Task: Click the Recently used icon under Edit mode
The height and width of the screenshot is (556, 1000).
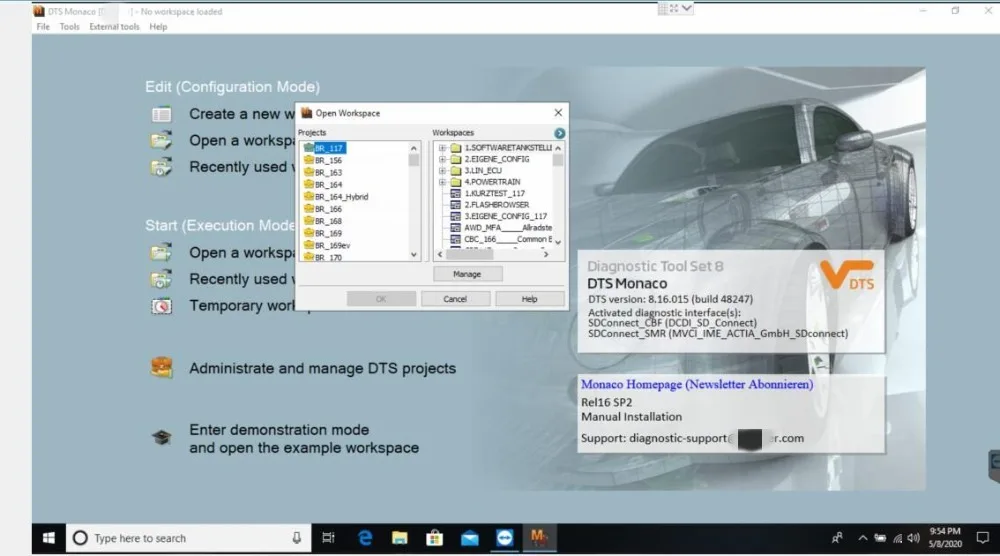Action: [161, 167]
